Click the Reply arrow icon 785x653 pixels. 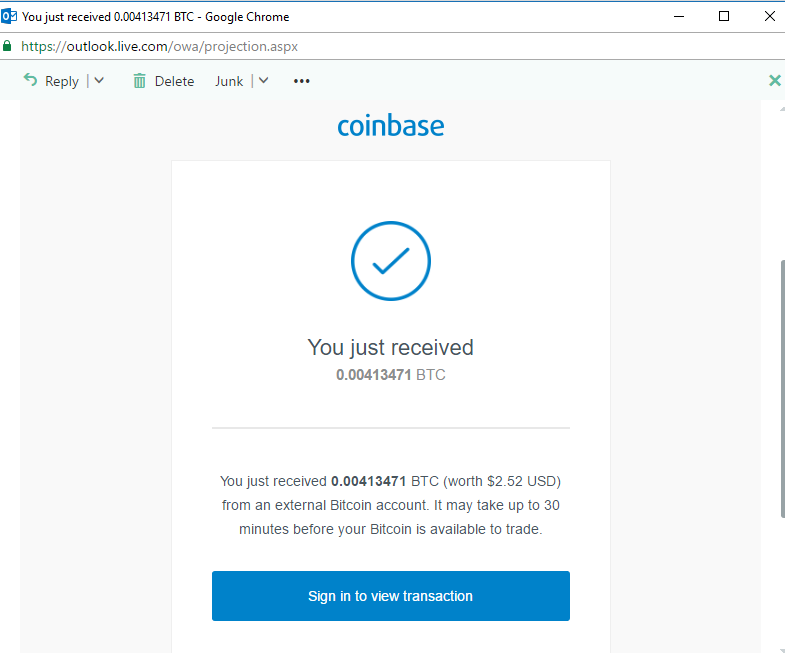point(30,81)
